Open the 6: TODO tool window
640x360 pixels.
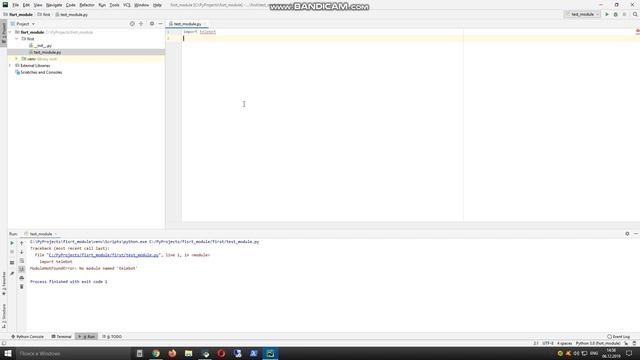pos(112,337)
